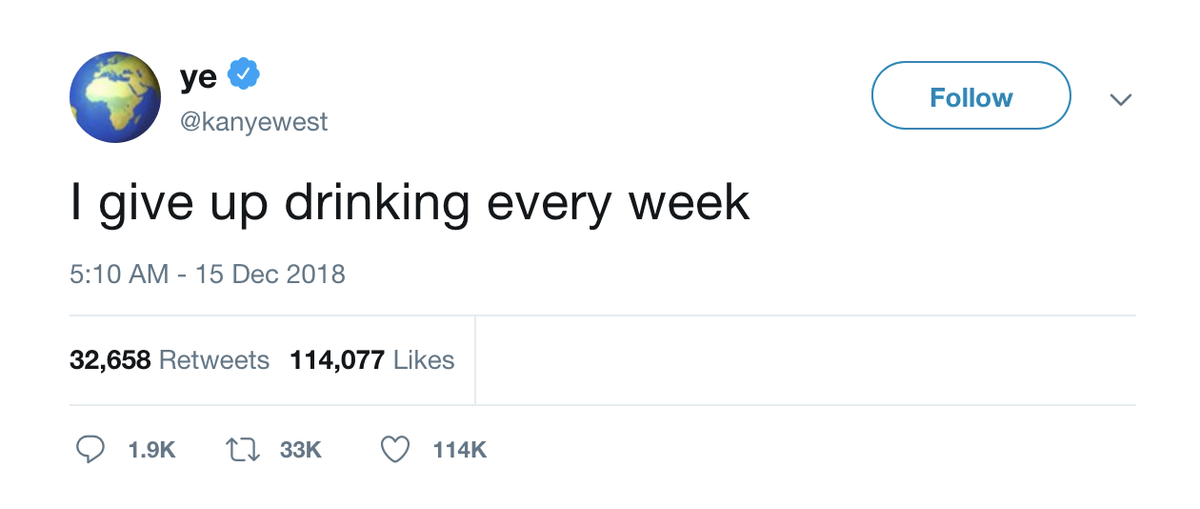Click the word 'Likes' in the stats row
The image size is (1200, 509).
[x=424, y=360]
